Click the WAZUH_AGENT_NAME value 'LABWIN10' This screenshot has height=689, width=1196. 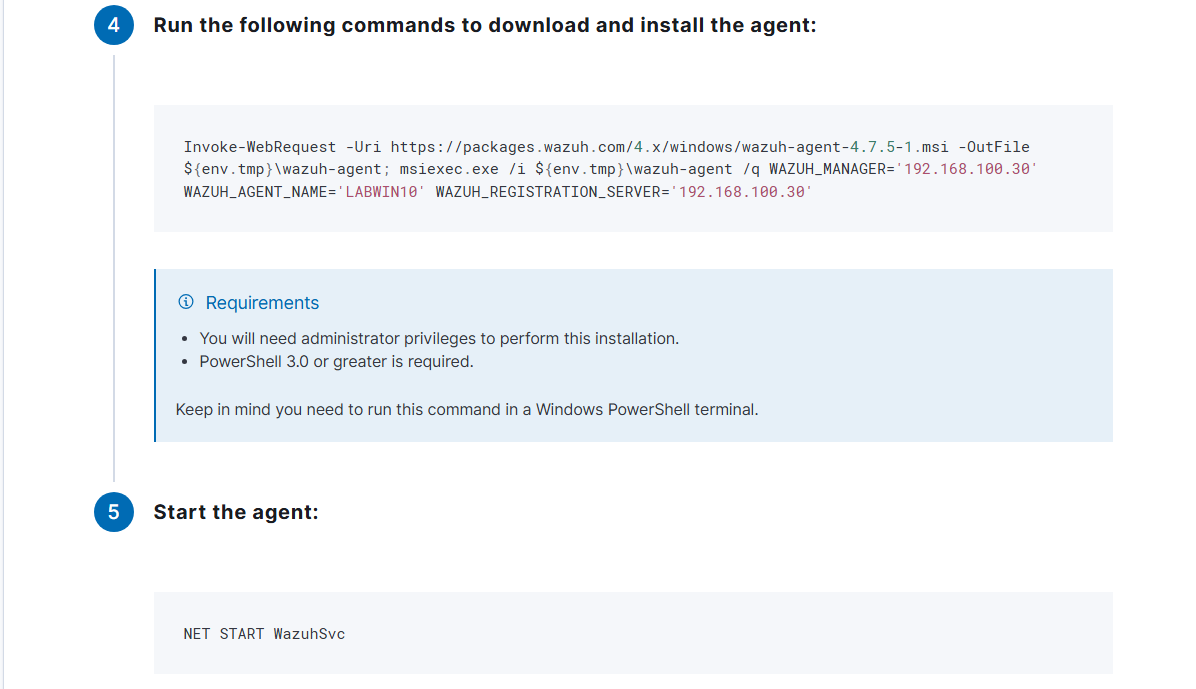tap(381, 192)
